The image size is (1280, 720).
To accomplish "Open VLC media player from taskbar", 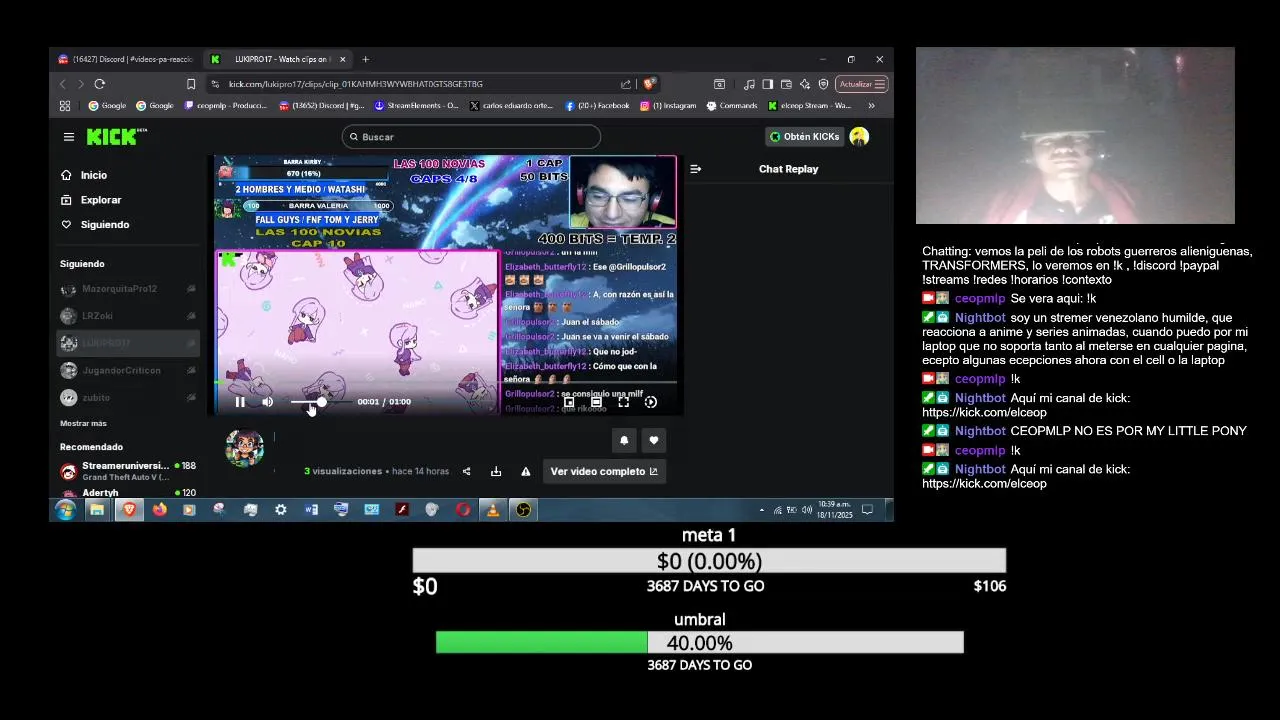I will (x=492, y=510).
